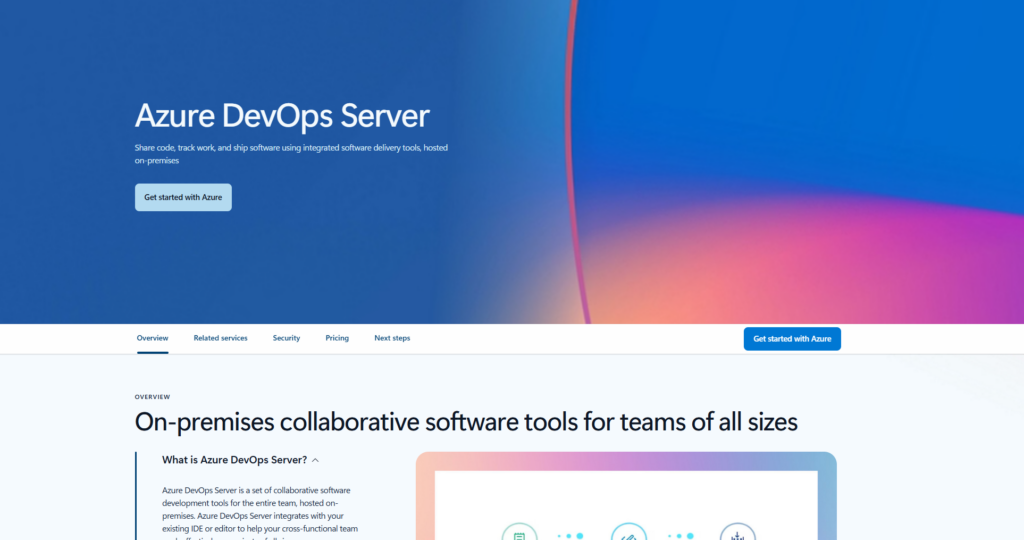
Task: Click the blue pencil circle icon
Action: point(629,533)
